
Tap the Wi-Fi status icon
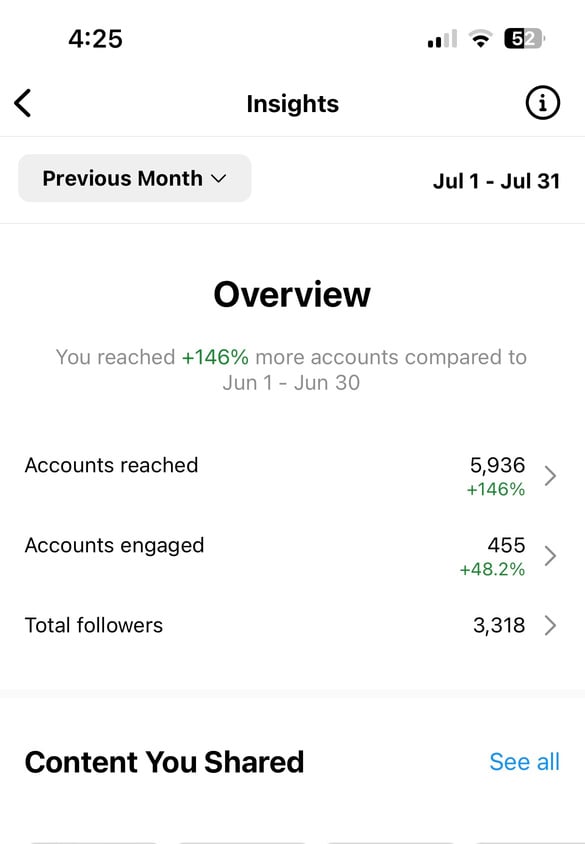pyautogui.click(x=480, y=37)
